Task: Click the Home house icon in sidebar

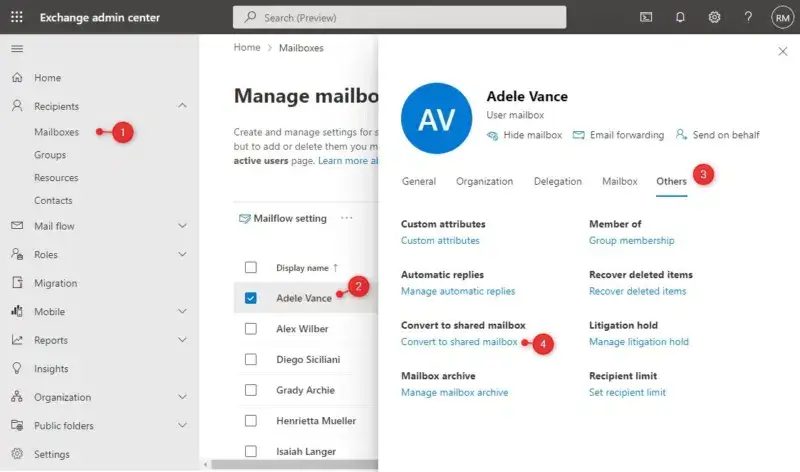Action: 17,77
